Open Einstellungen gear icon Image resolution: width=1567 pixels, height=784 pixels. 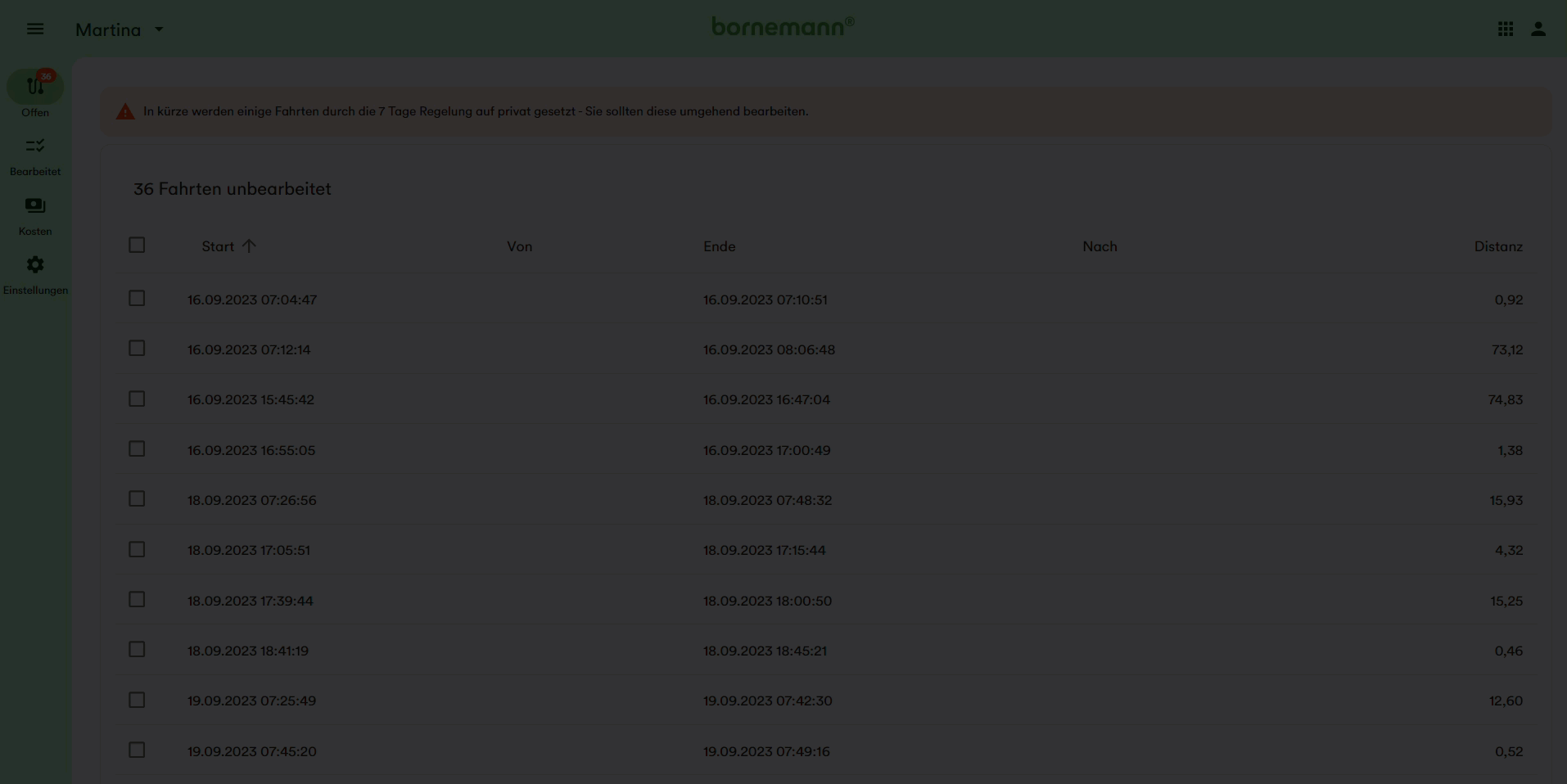coord(35,265)
